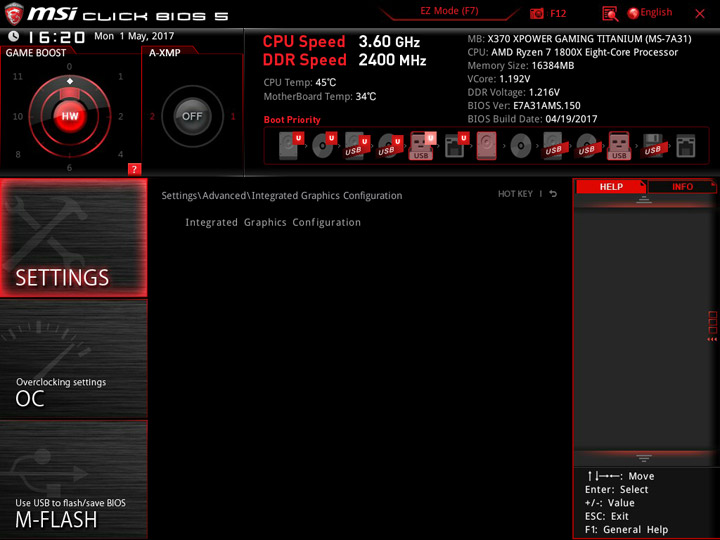Select the UEFI hard disk boot device icon
The width and height of the screenshot is (720, 540).
click(x=291, y=146)
